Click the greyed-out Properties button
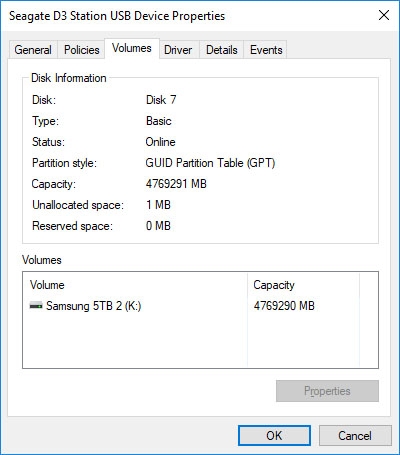This screenshot has width=400, height=455. point(327,391)
